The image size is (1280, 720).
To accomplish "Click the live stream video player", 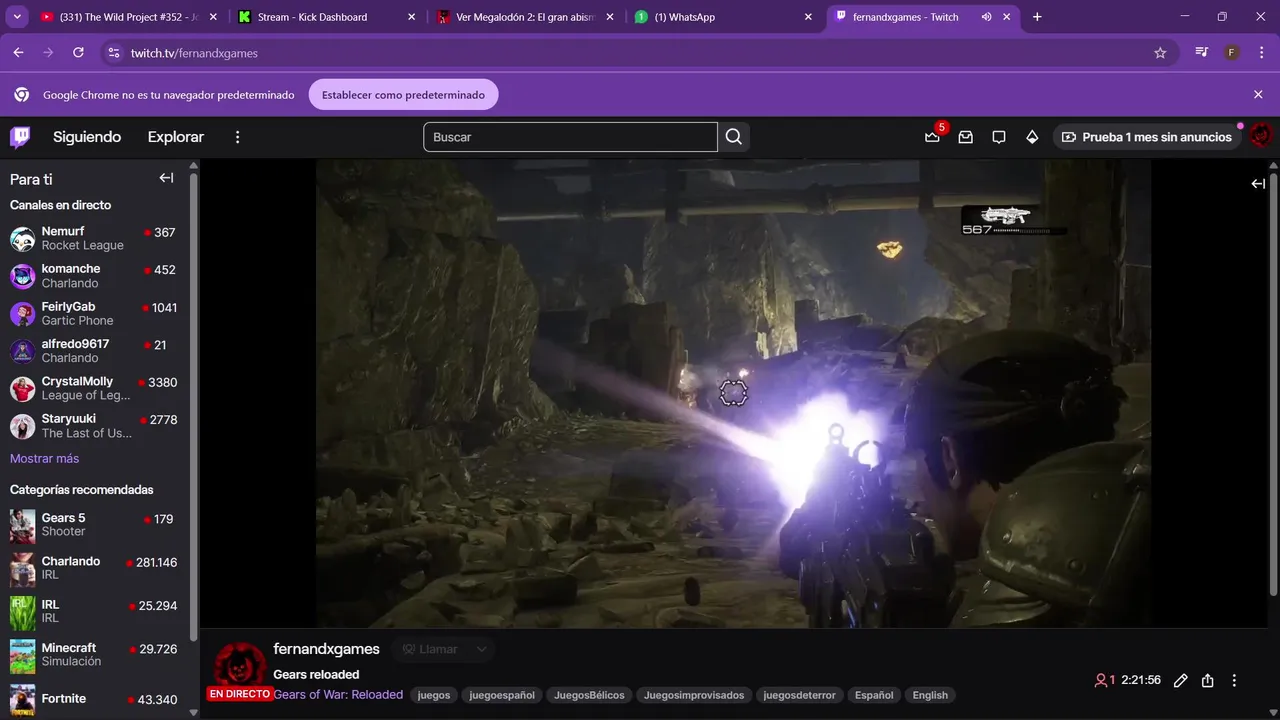I will click(733, 393).
